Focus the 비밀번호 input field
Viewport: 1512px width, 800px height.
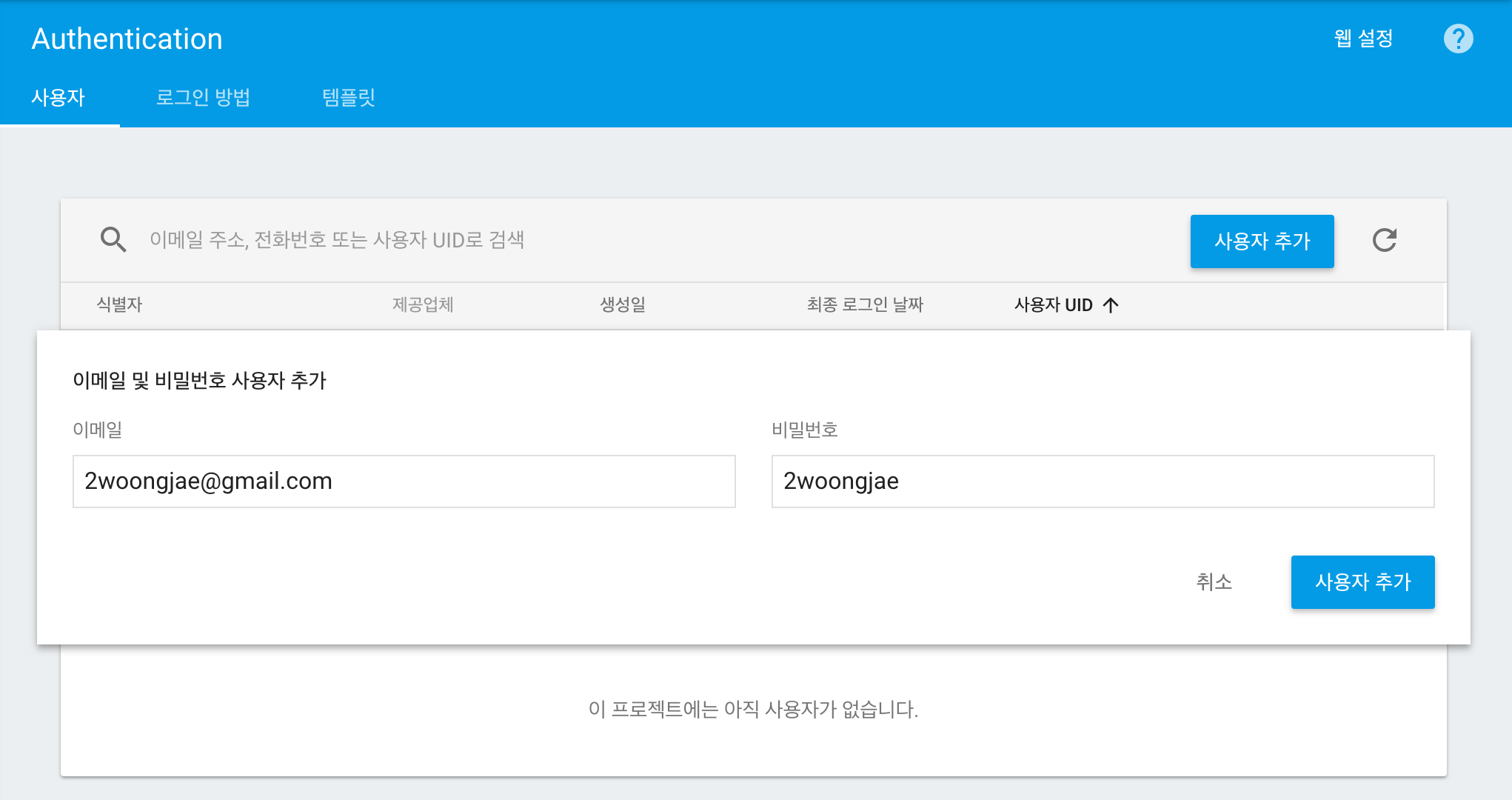pyautogui.click(x=1102, y=481)
